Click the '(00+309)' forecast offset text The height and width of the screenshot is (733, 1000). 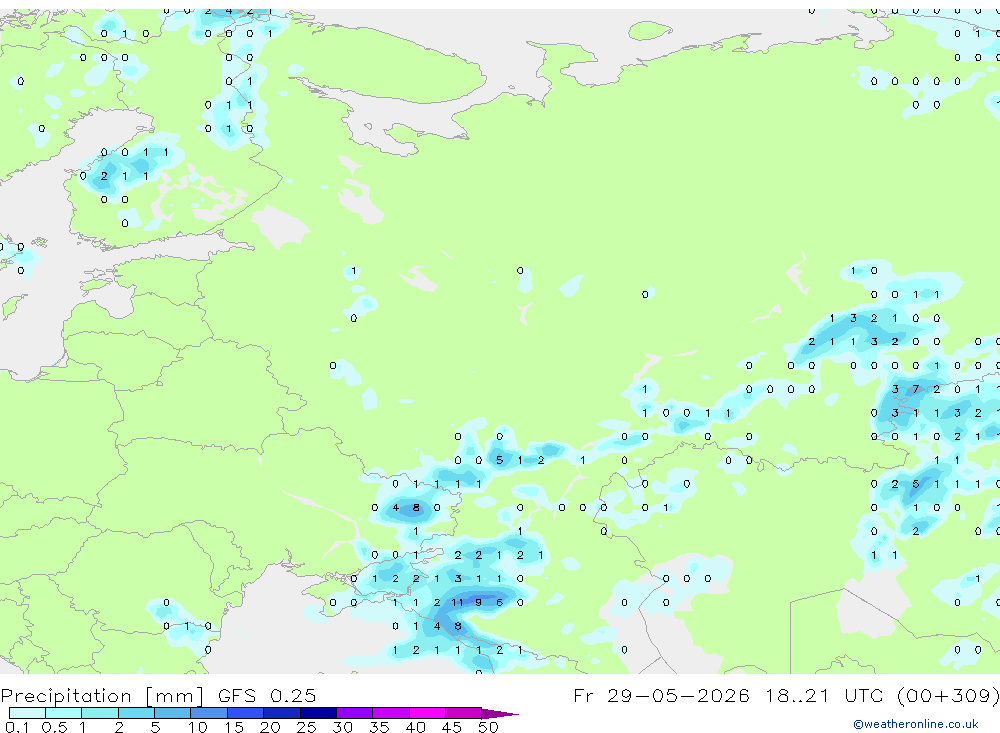tap(948, 695)
